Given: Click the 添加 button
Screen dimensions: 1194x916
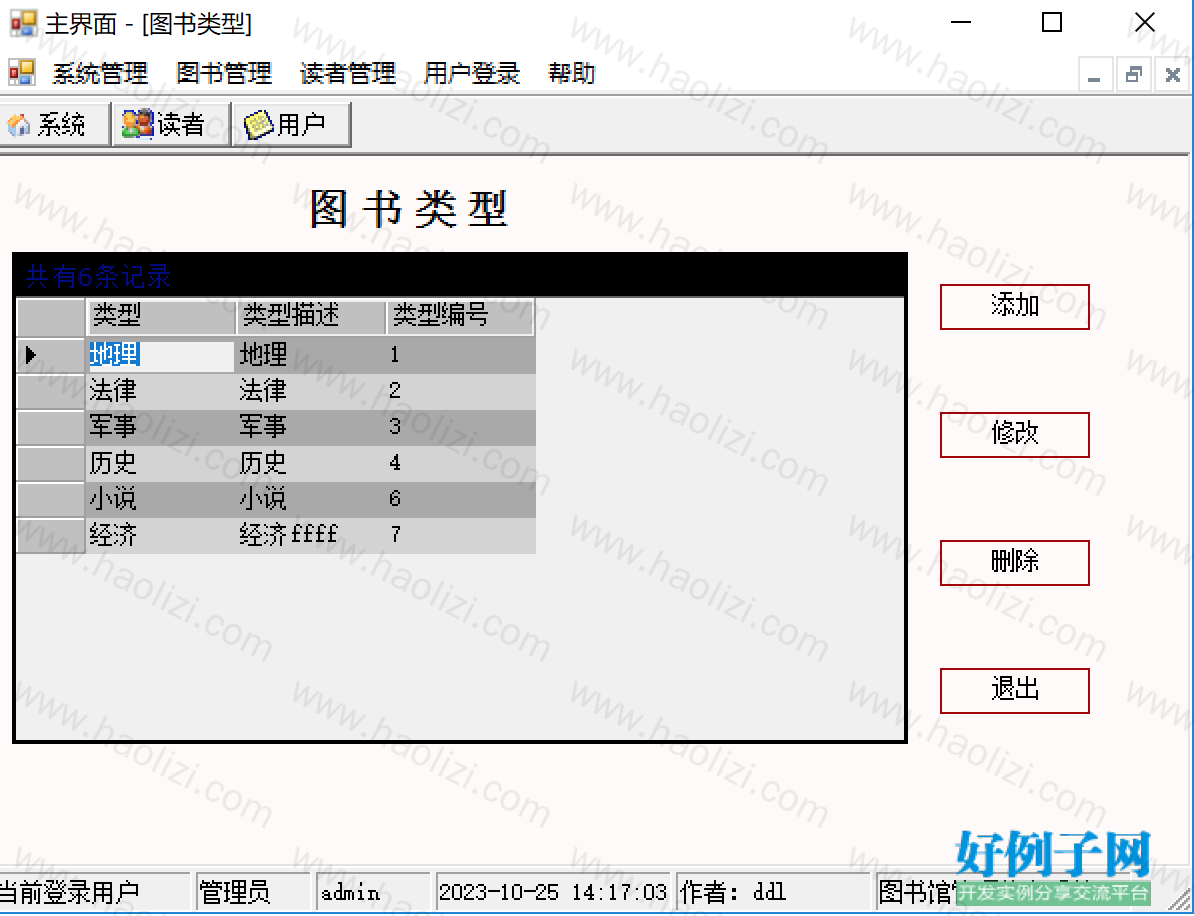Looking at the screenshot, I should click(x=1014, y=307).
